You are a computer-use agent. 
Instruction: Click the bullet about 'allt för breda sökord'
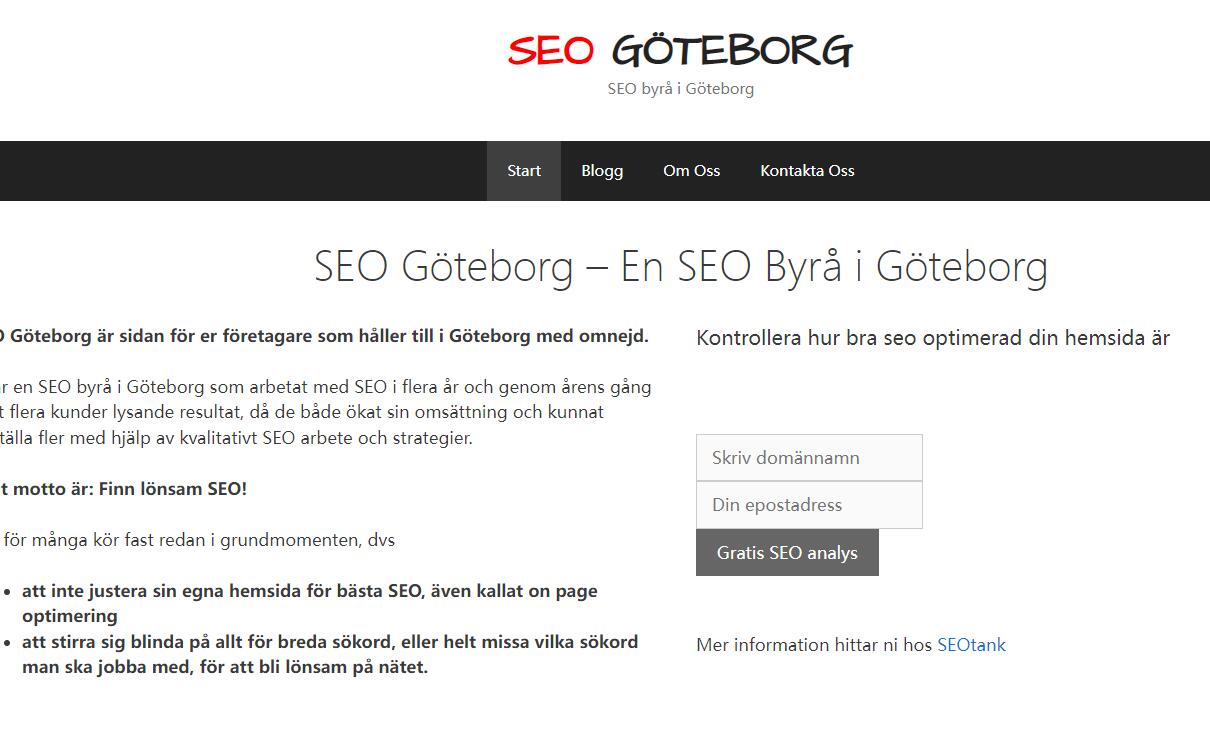(330, 654)
